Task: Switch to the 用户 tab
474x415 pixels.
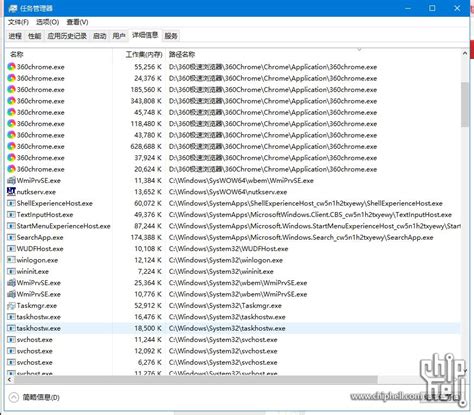Action: tap(119, 36)
